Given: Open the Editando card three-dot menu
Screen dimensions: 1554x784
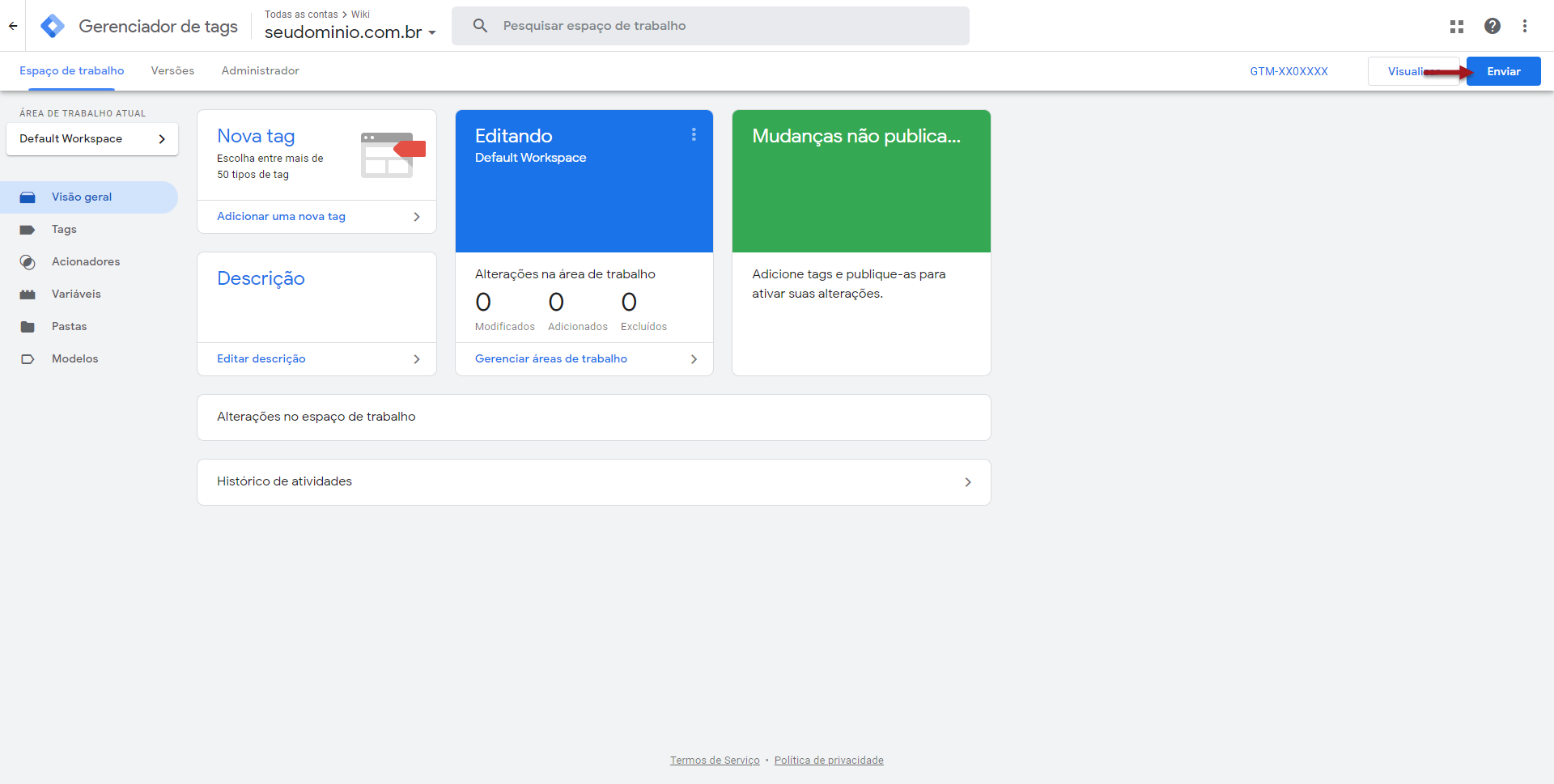Looking at the screenshot, I should 694,134.
